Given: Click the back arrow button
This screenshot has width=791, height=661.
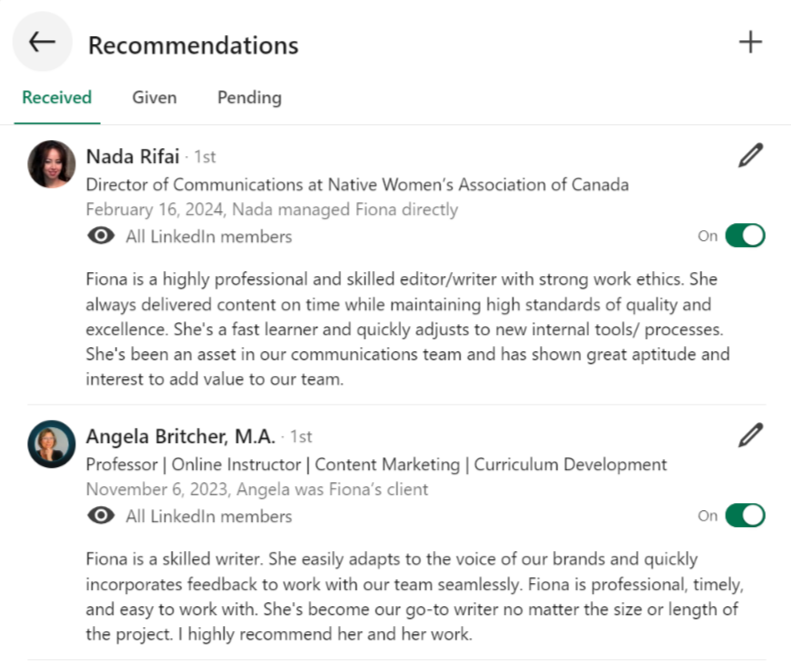Looking at the screenshot, I should (x=42, y=42).
